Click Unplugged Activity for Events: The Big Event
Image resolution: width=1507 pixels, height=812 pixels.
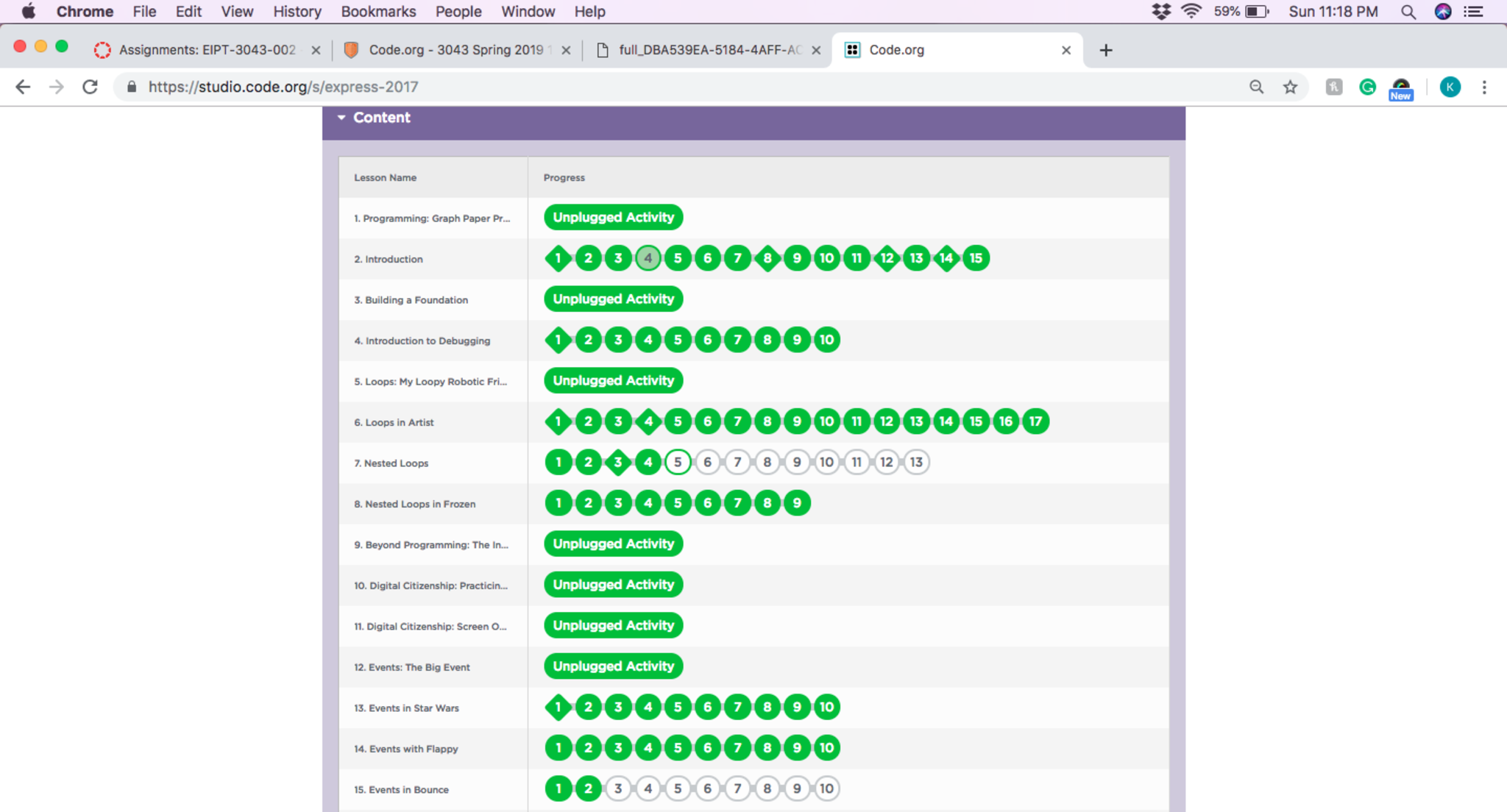coord(613,666)
